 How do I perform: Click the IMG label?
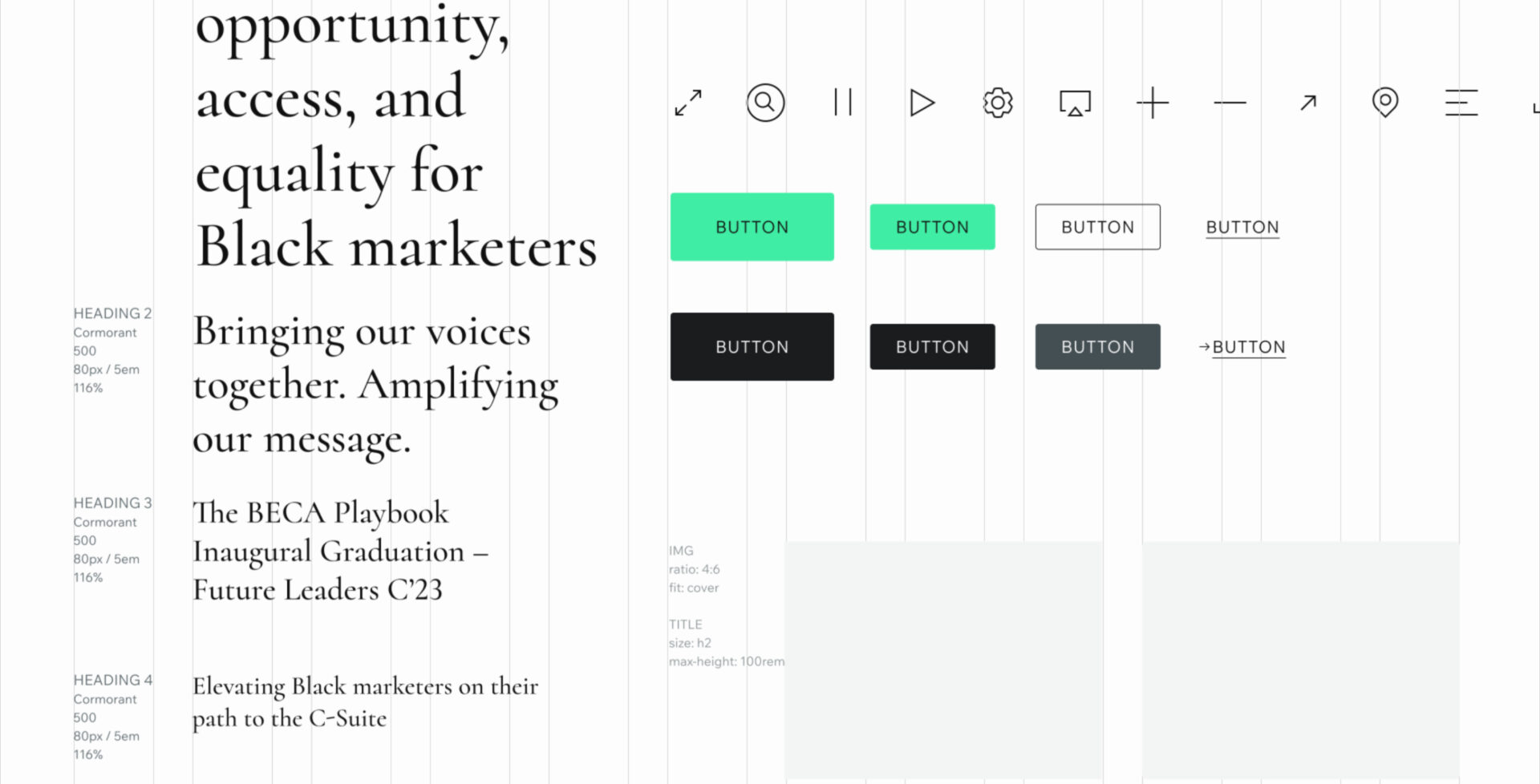point(681,551)
